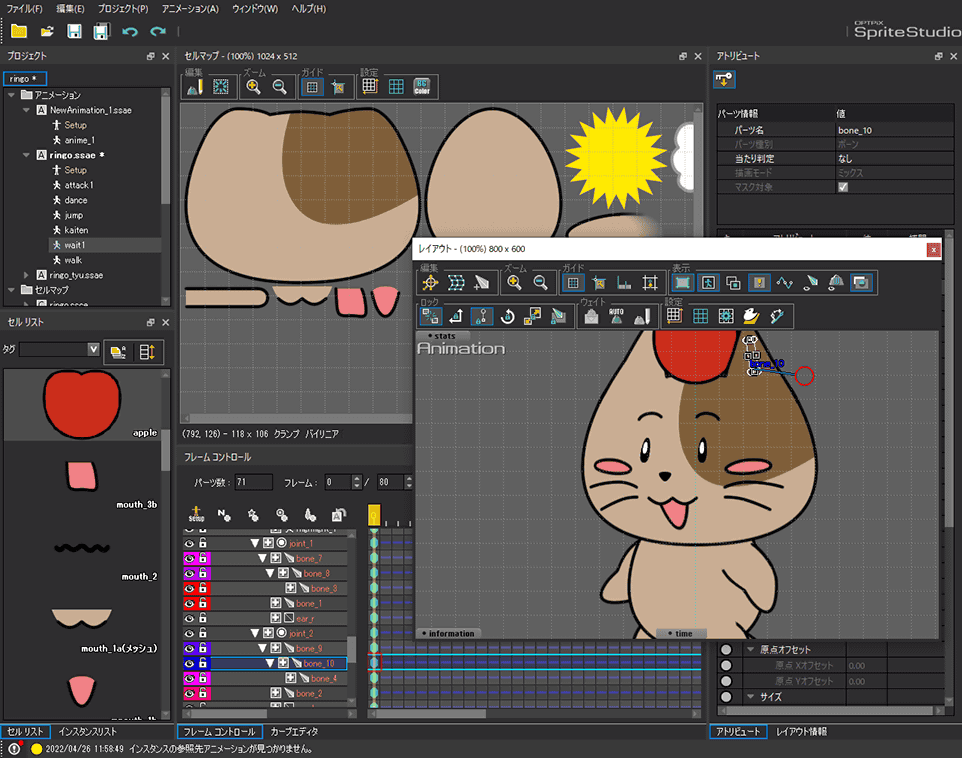The width and height of the screenshot is (962, 758).
Task: Toggle lock on the joint_2 layer
Action: pyautogui.click(x=203, y=633)
